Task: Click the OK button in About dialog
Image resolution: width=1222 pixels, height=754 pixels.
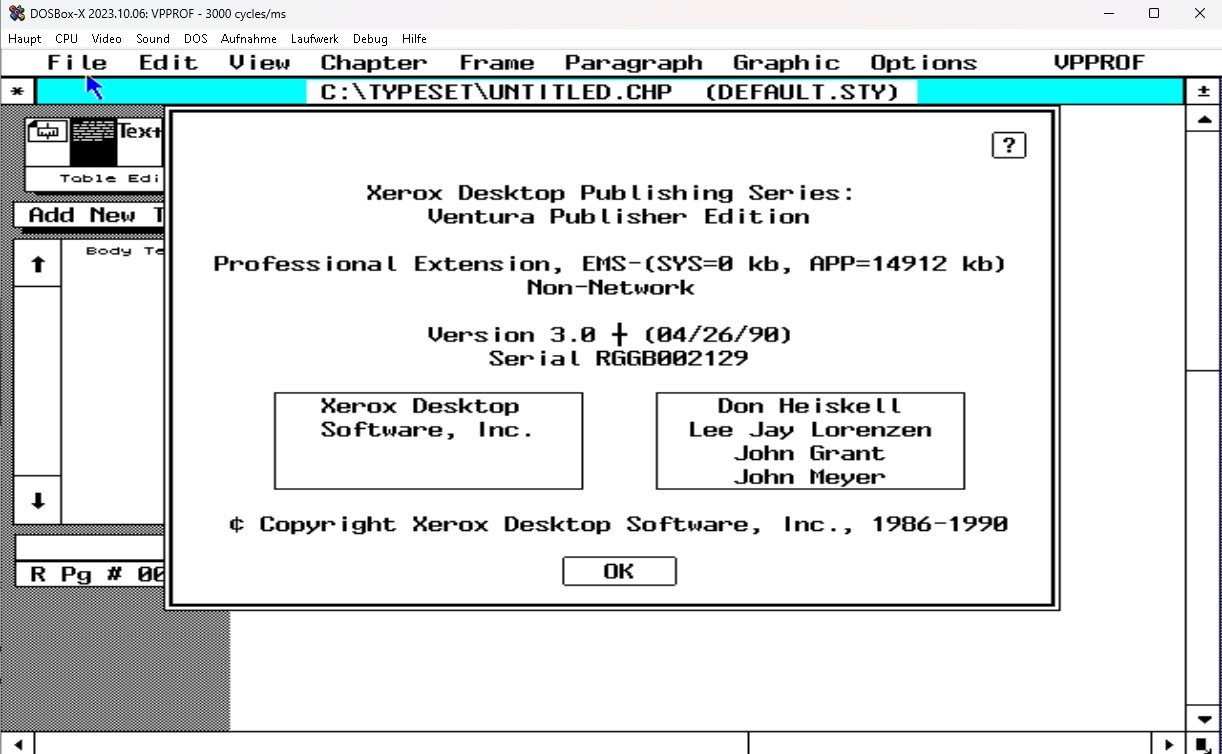Action: tap(619, 571)
